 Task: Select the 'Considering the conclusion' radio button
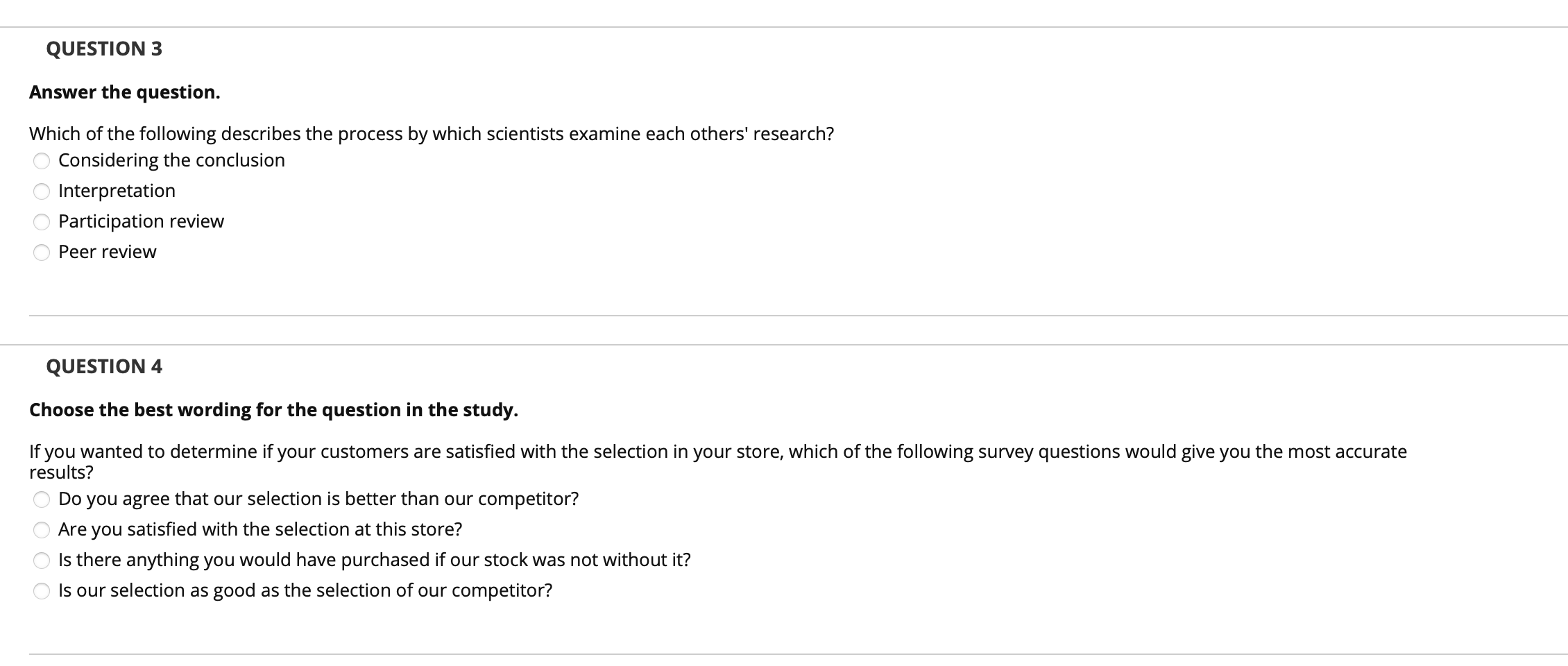point(42,161)
